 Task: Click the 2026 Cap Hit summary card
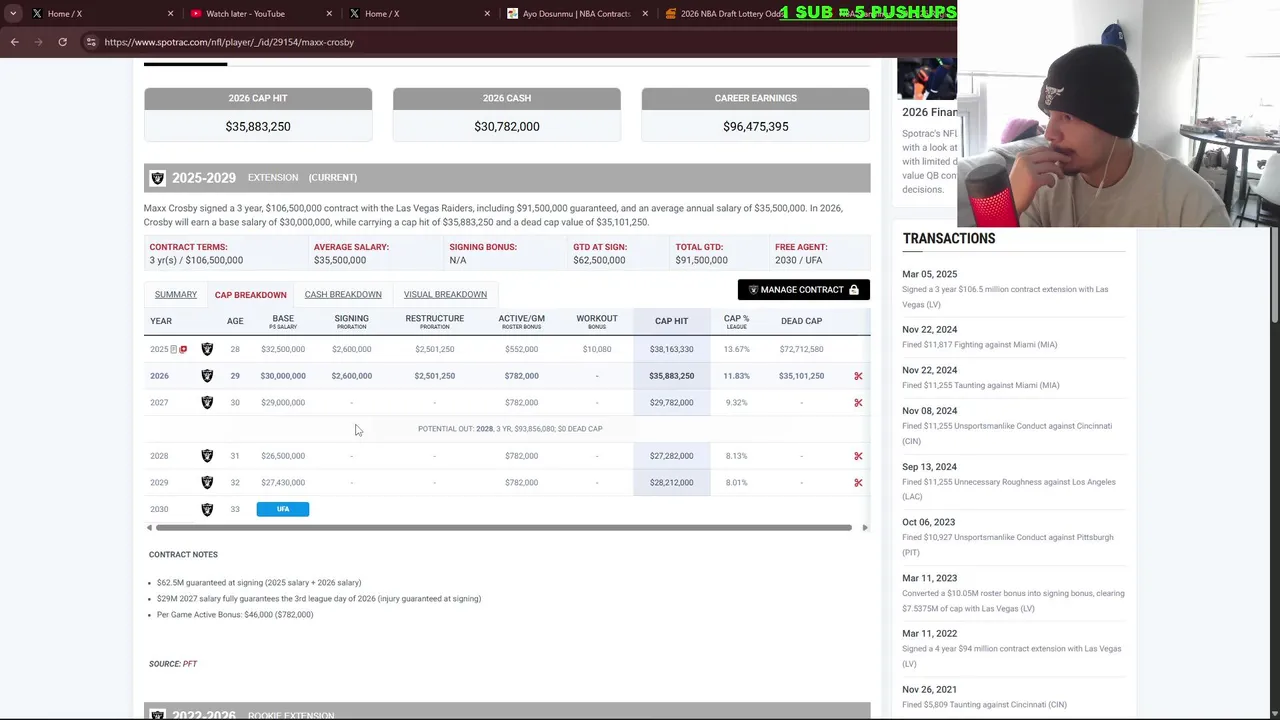[x=258, y=113]
